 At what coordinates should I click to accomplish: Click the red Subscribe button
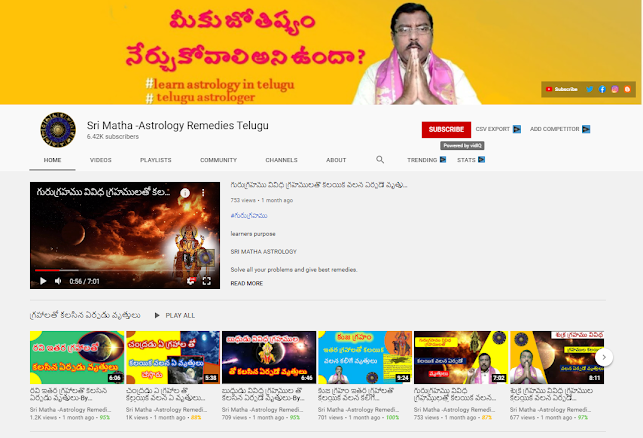click(x=446, y=130)
